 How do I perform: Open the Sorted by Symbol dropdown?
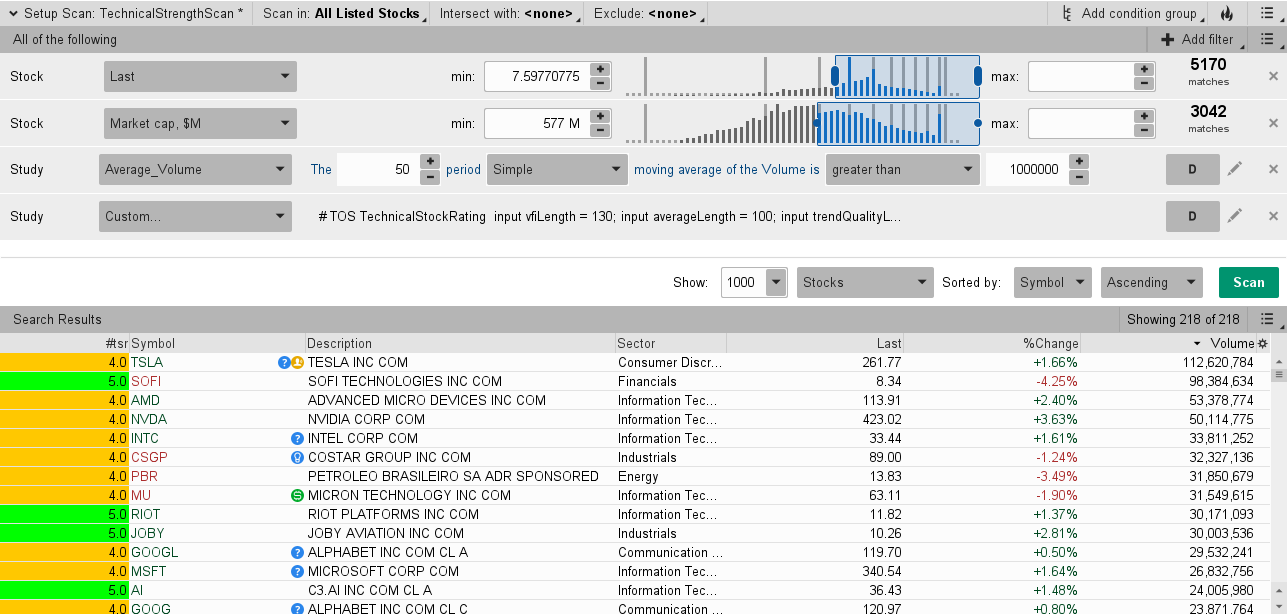click(1052, 282)
